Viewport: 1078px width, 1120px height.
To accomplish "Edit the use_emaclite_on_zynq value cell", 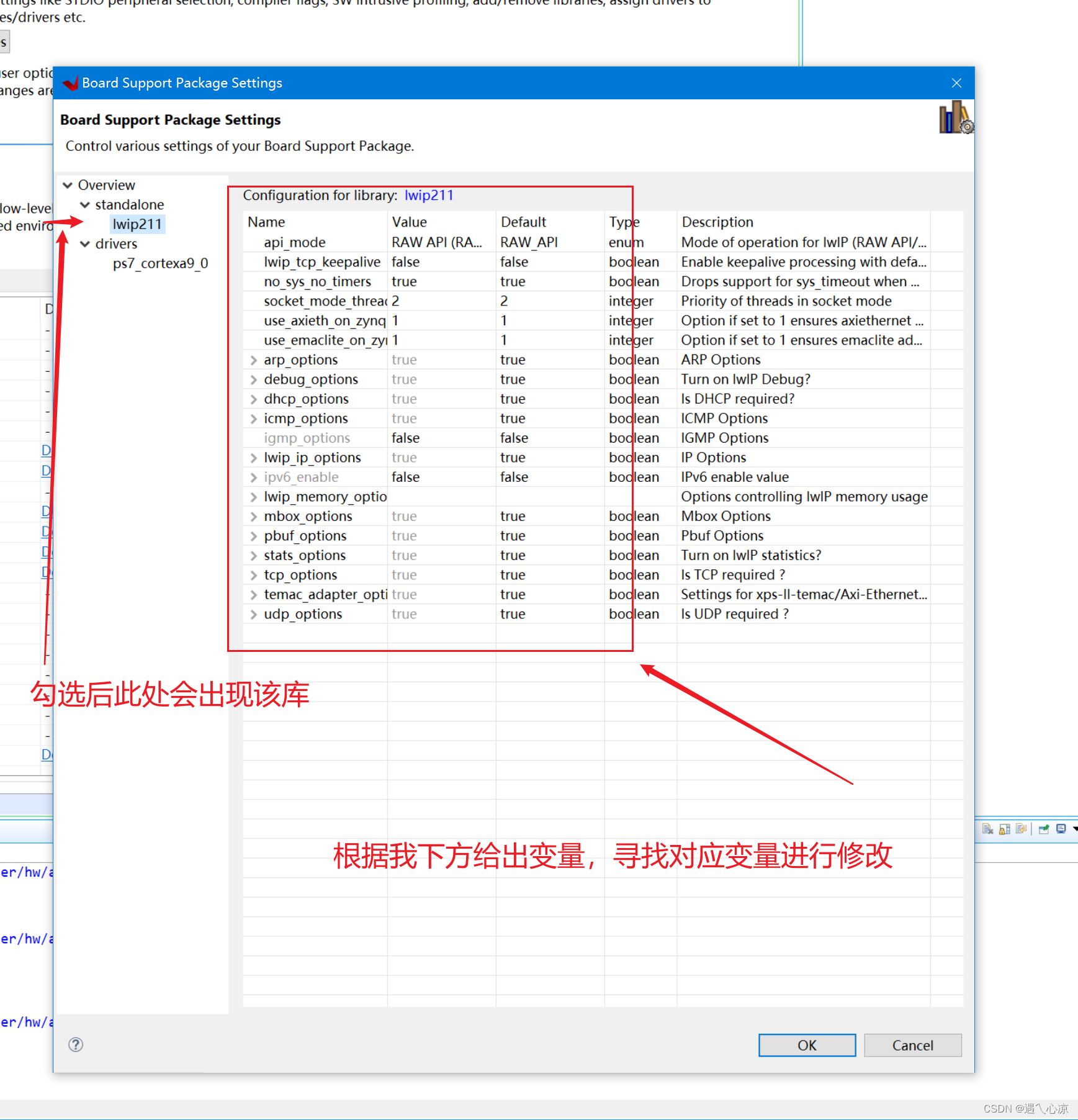I will click(442, 340).
